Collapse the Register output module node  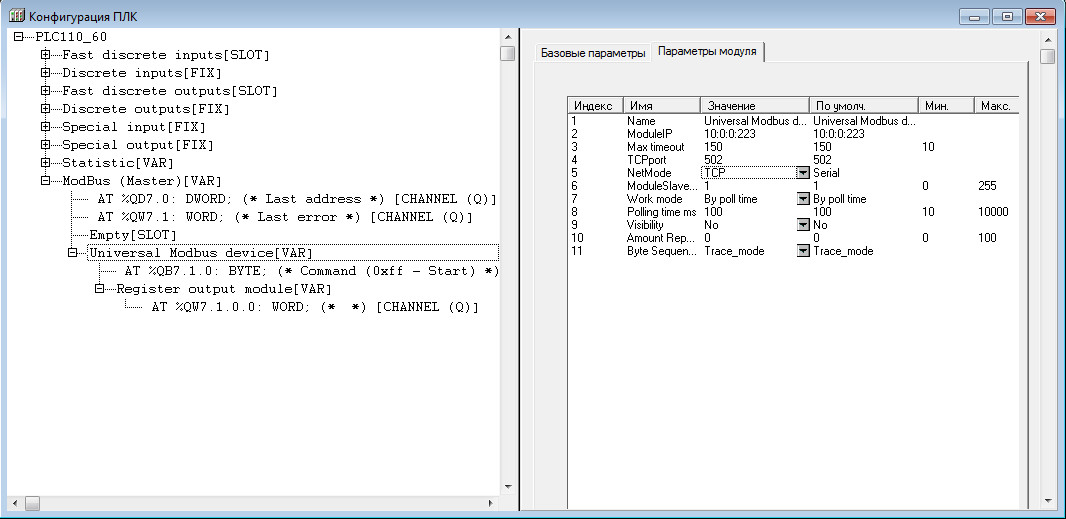point(100,289)
